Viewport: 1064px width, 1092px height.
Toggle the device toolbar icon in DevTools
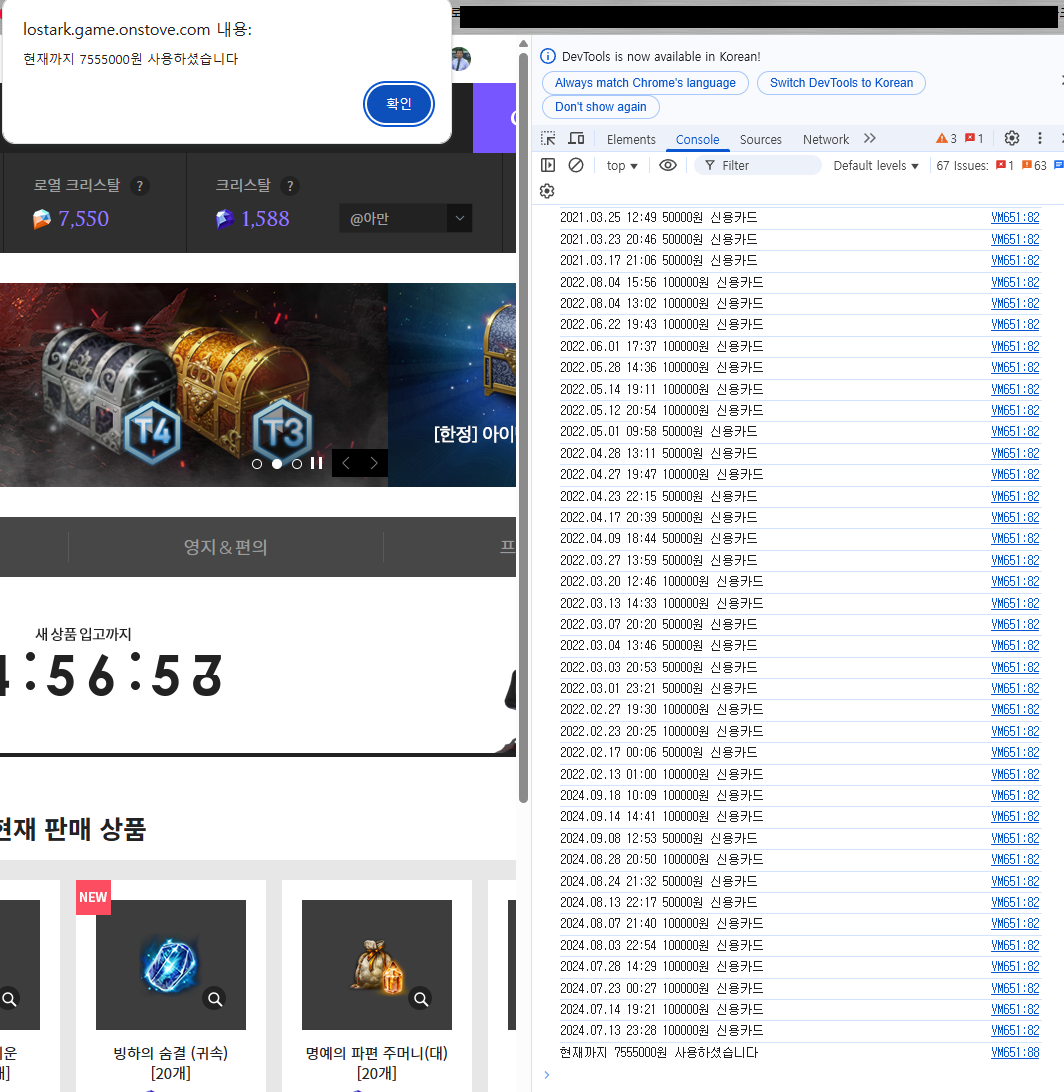coord(577,139)
